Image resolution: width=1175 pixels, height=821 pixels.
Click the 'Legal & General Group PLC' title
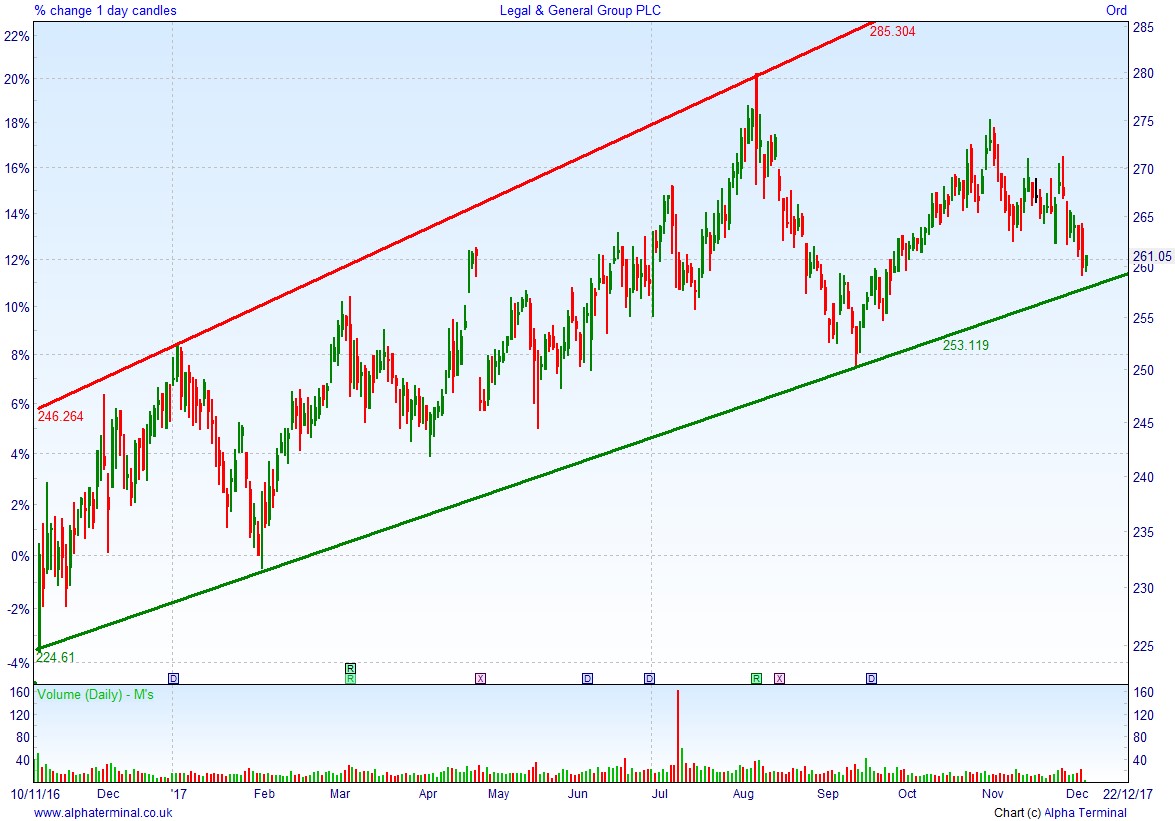[580, 10]
